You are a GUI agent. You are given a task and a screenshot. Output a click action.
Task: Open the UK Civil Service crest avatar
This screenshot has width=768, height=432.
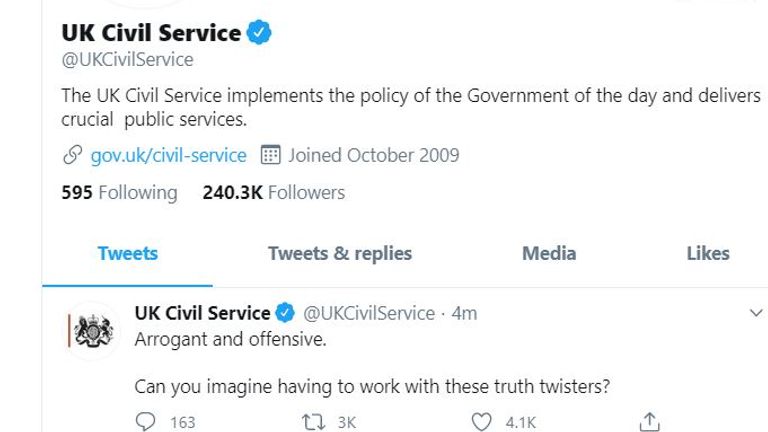[92, 331]
